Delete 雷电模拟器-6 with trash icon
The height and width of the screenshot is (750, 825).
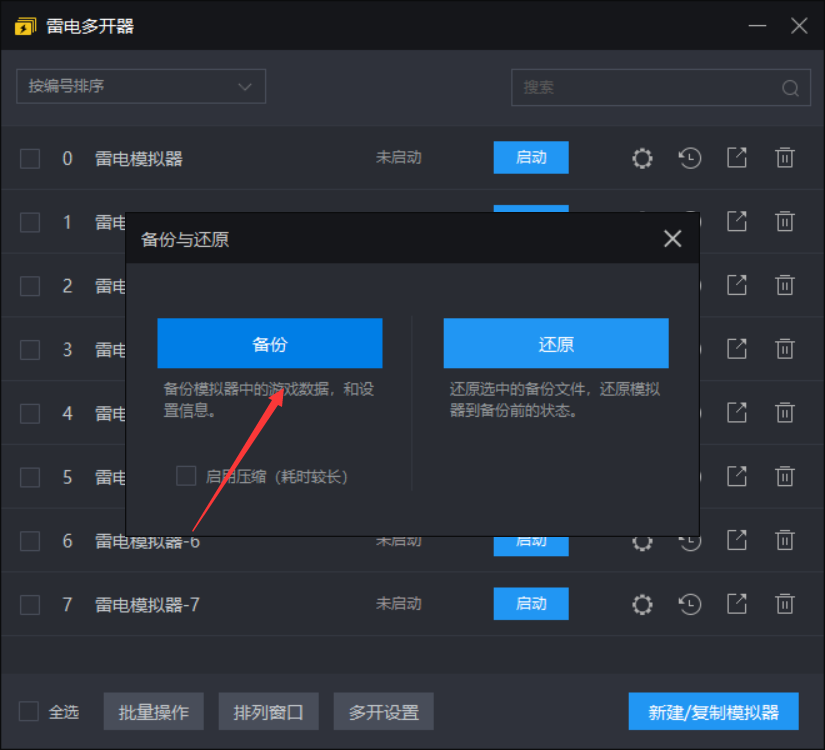784,540
